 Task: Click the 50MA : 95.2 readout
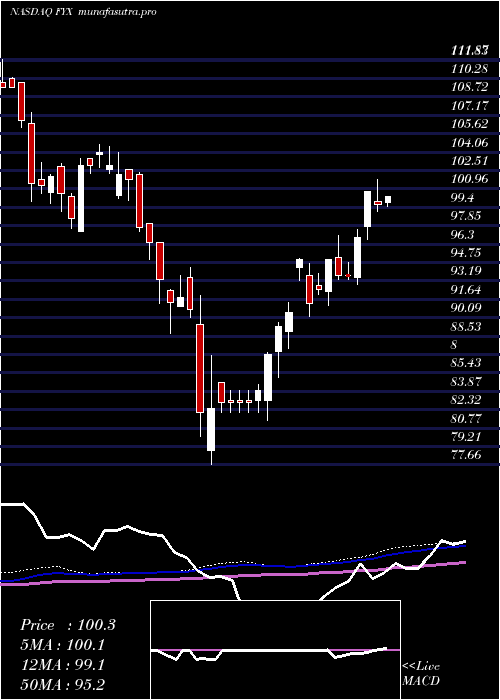[62, 685]
